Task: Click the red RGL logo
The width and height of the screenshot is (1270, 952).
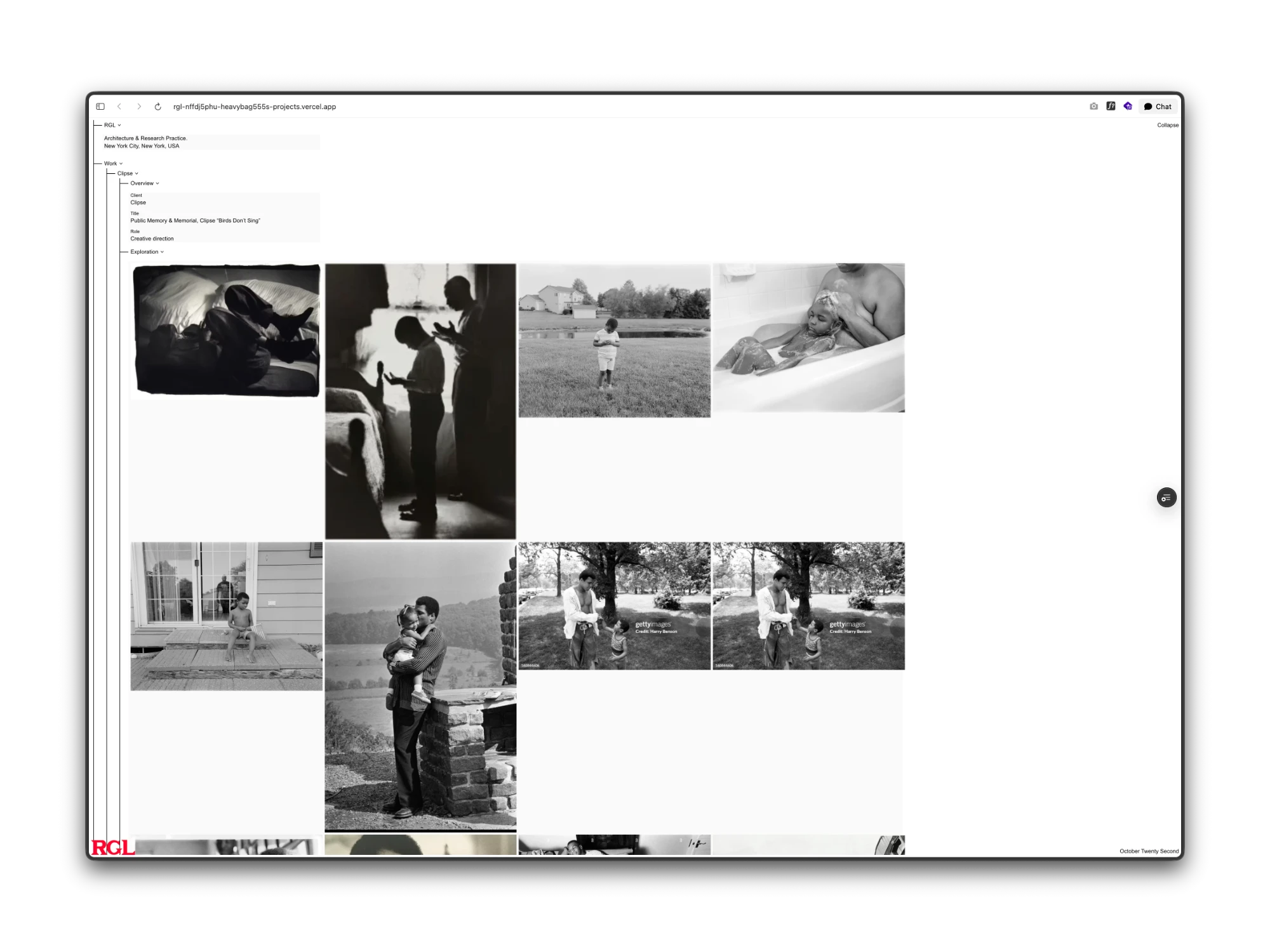Action: 114,847
